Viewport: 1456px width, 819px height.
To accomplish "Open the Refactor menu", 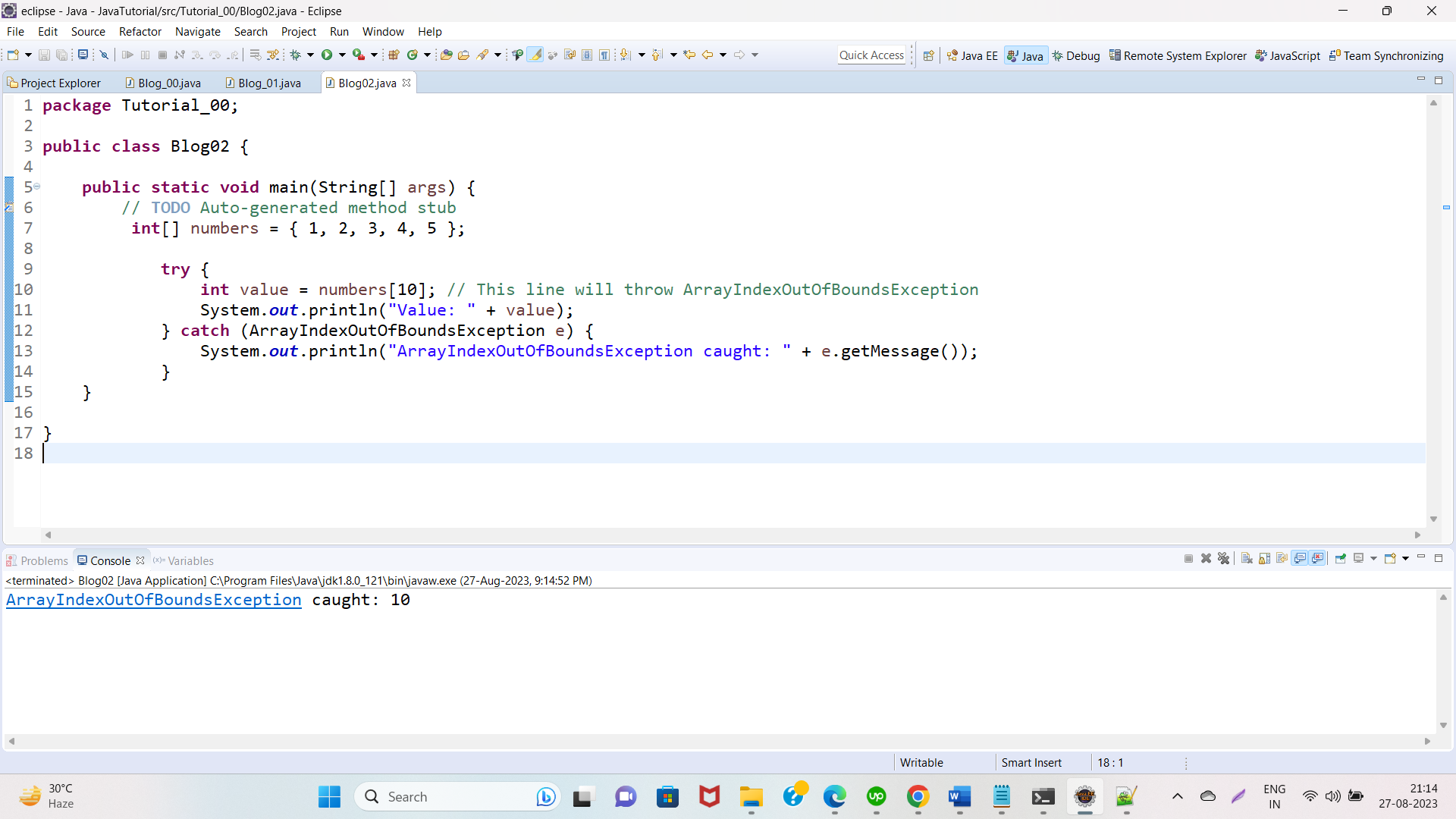I will (x=140, y=31).
